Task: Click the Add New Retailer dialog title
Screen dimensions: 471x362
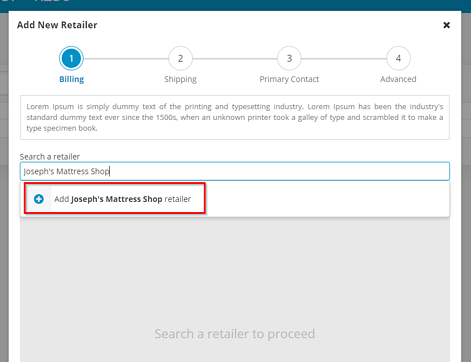Action: (57, 25)
